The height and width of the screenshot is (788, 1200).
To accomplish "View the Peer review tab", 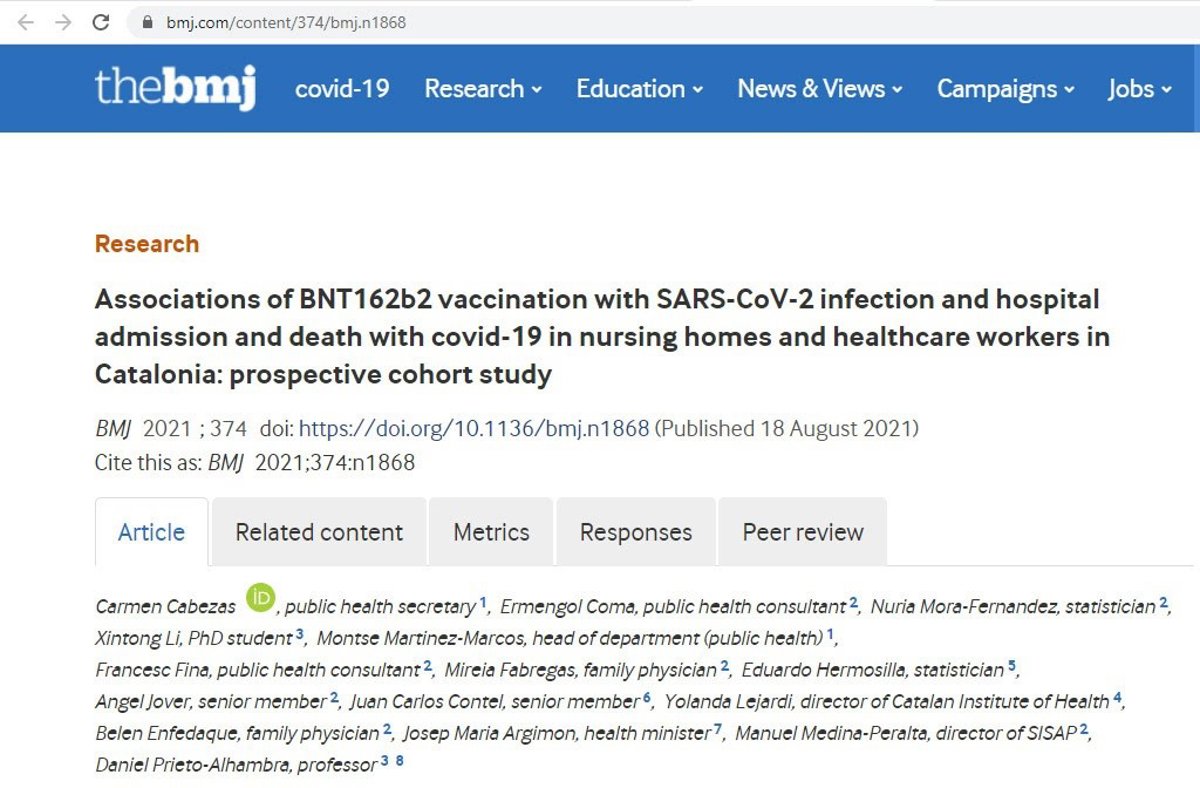I will [803, 532].
